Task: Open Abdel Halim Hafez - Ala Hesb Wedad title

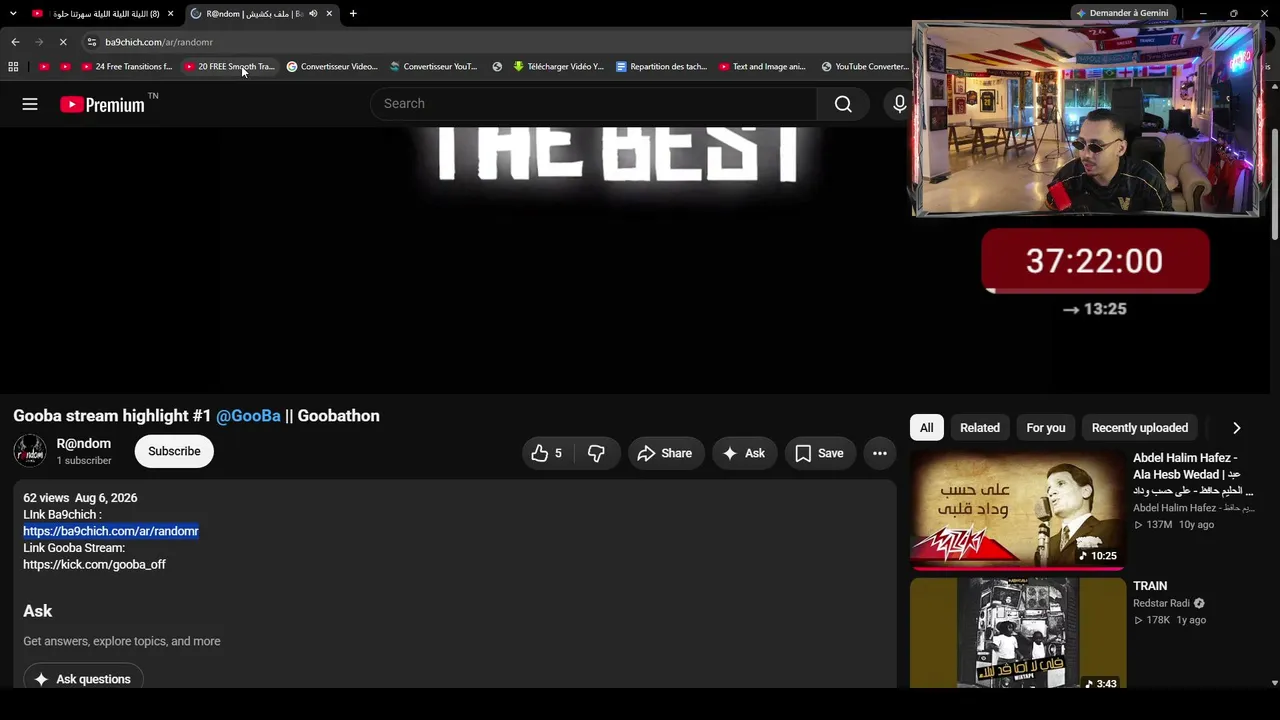Action: coord(1193,474)
